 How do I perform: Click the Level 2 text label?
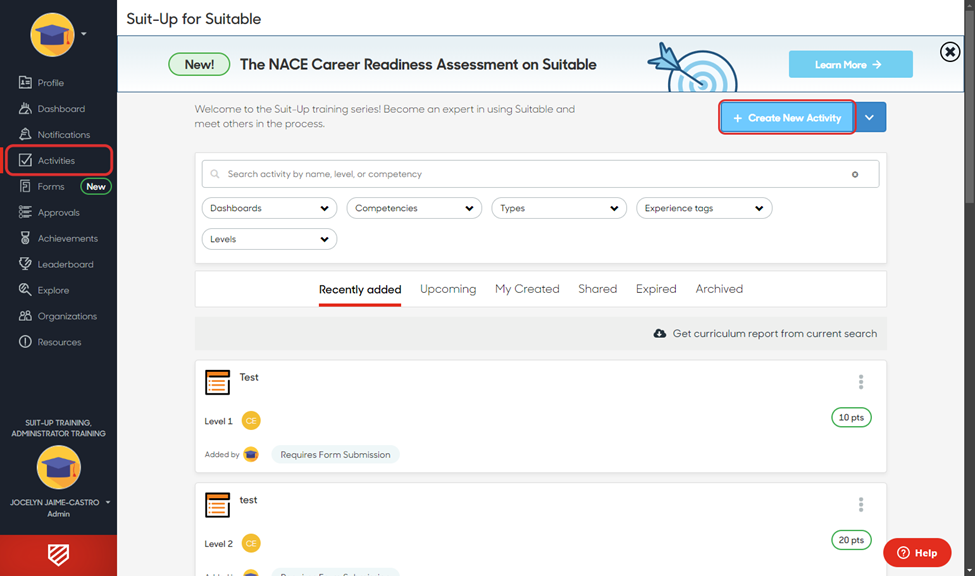[x=218, y=544]
